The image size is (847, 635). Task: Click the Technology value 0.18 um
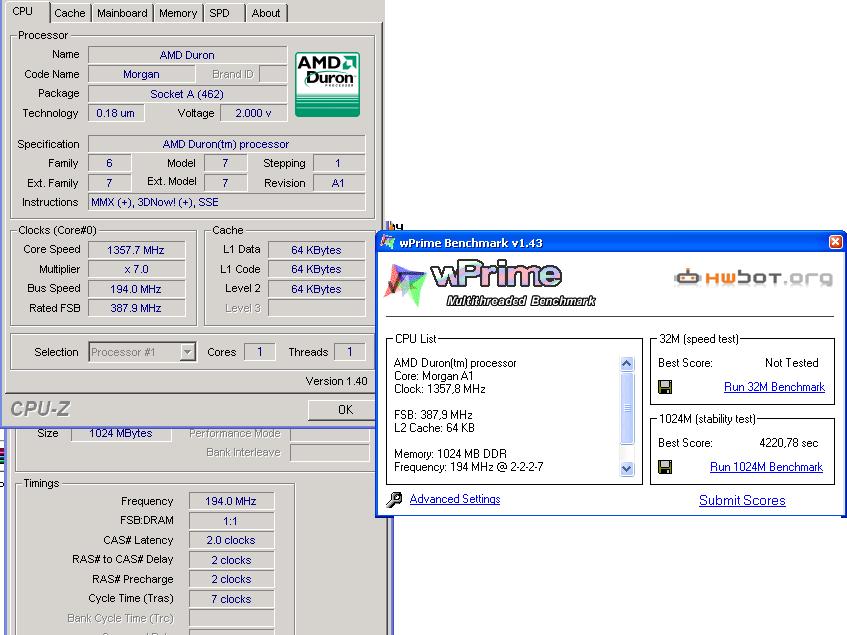(x=116, y=113)
